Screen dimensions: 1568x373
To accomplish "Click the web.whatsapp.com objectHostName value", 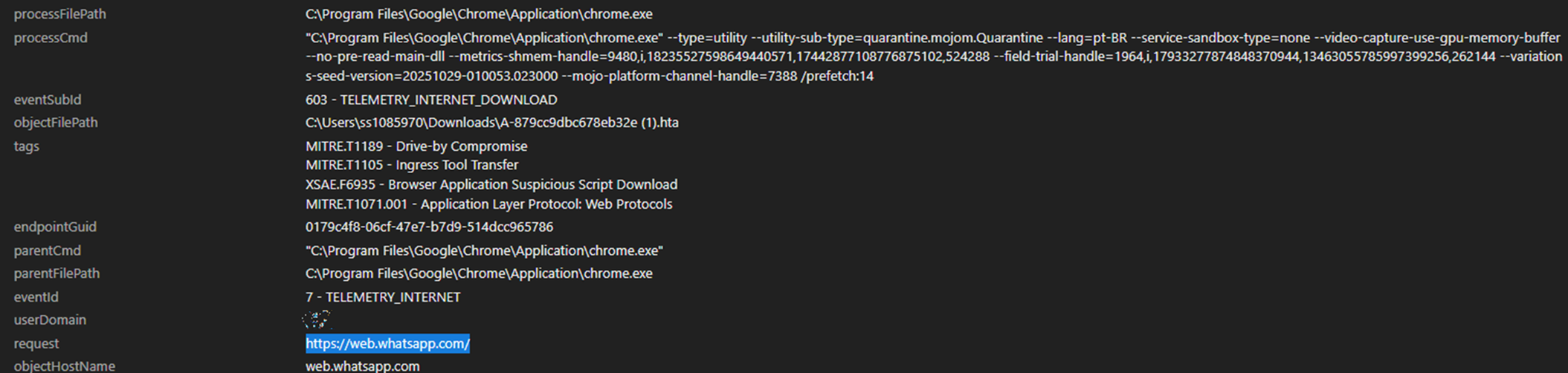I will click(362, 366).
